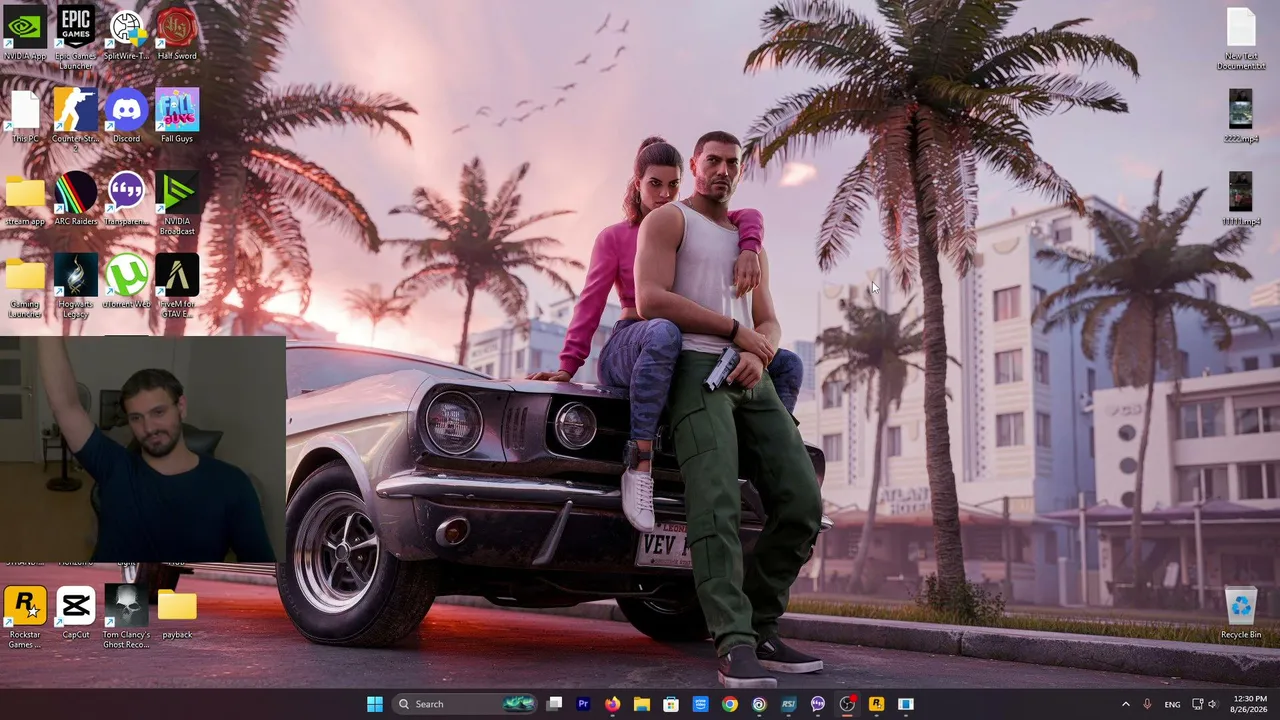Select the NVIDIA Broadcast desktop shortcut
Screen dimensions: 1280x720
coord(177,204)
